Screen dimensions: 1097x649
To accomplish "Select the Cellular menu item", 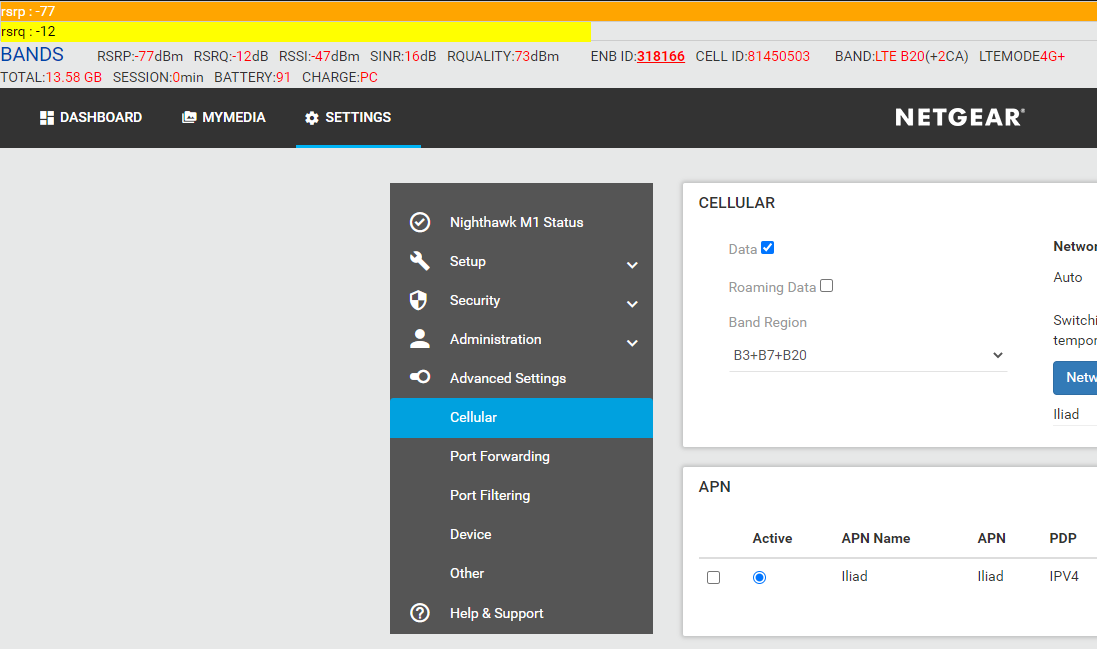I will point(521,418).
